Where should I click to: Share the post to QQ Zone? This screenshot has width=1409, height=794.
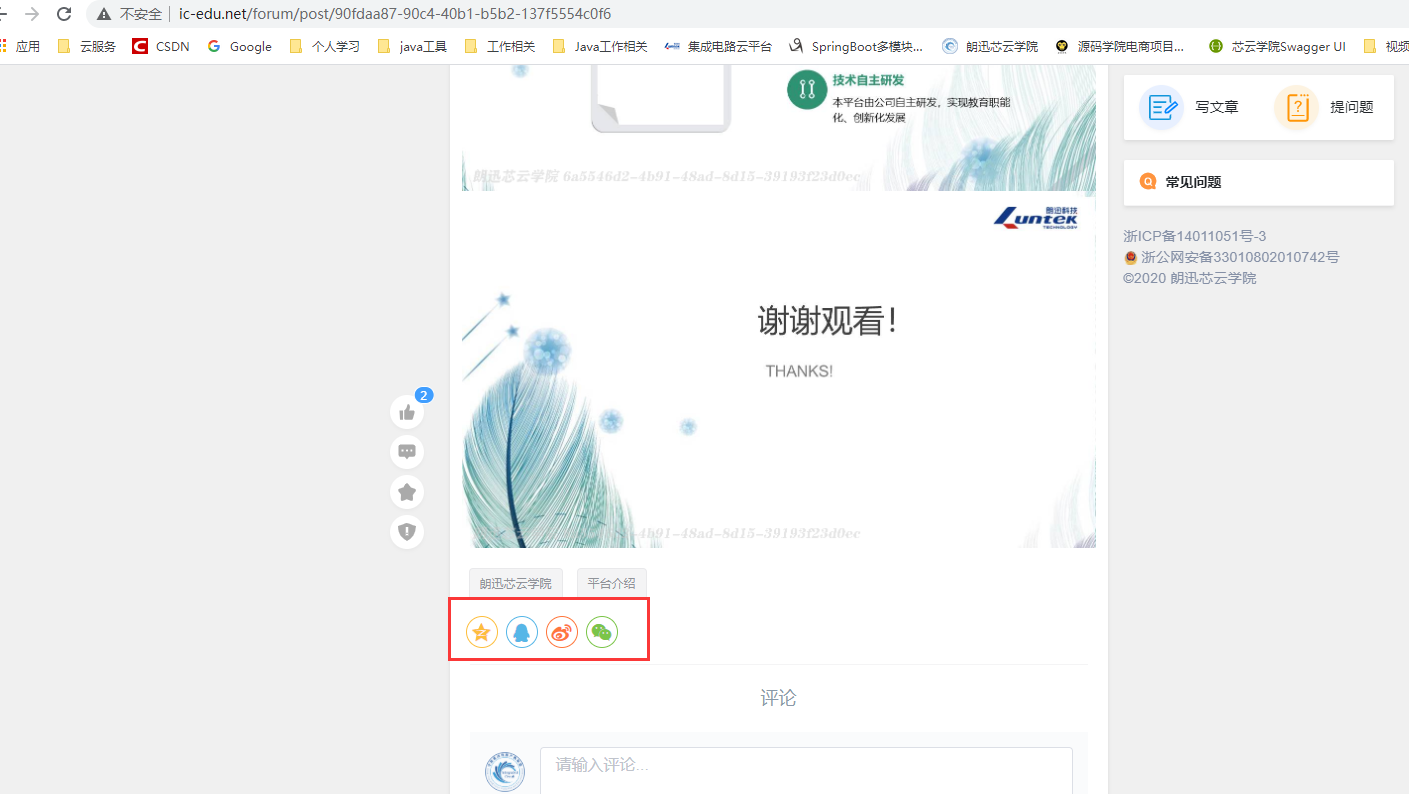coord(481,631)
